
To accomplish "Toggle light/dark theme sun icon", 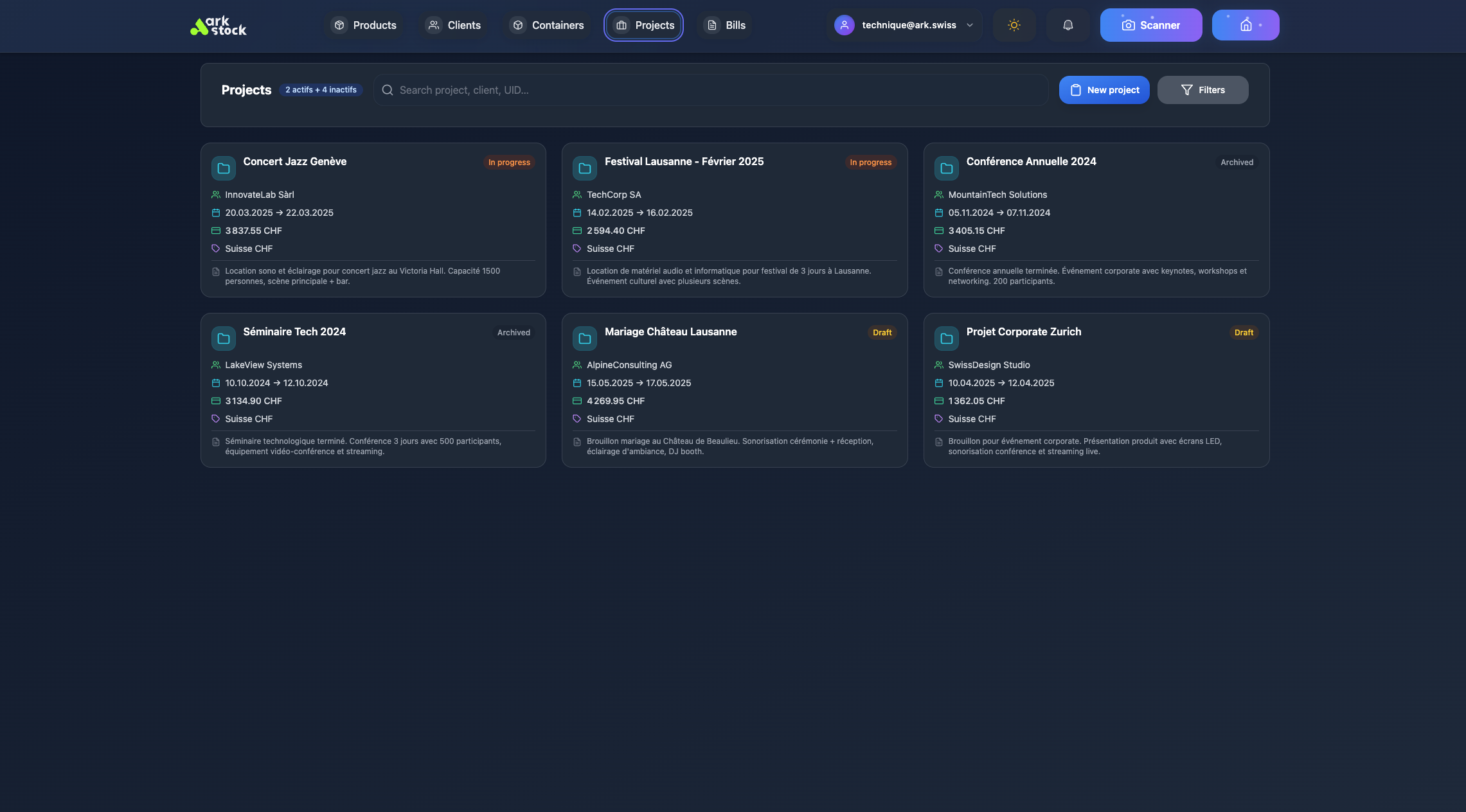I will pos(1014,26).
